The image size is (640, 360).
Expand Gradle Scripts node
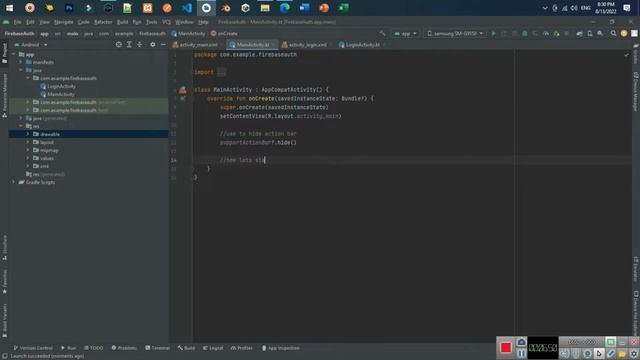[14, 182]
